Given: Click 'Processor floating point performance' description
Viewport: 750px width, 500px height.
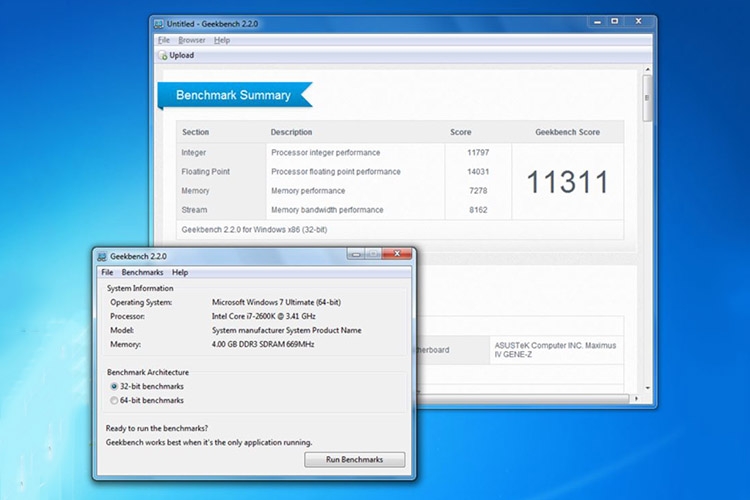Looking at the screenshot, I should (336, 172).
